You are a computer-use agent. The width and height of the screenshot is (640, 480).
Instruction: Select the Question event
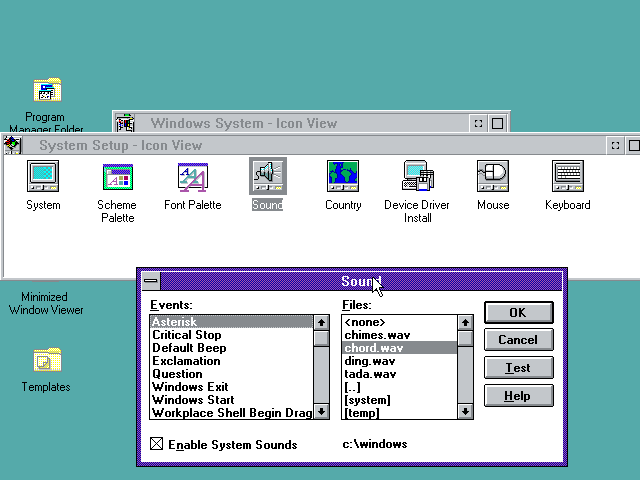231,374
